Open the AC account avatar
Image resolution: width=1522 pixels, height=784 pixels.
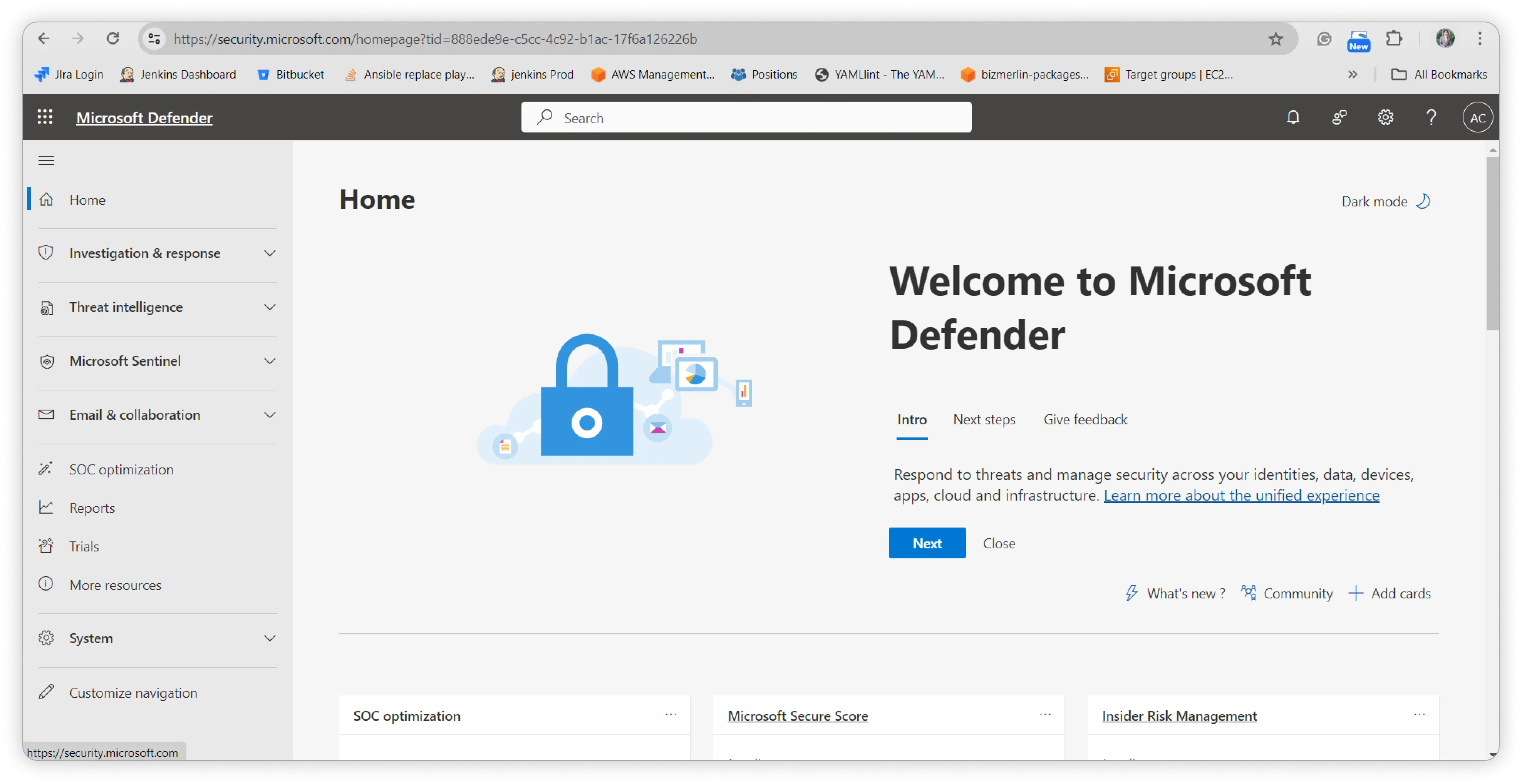click(1477, 117)
